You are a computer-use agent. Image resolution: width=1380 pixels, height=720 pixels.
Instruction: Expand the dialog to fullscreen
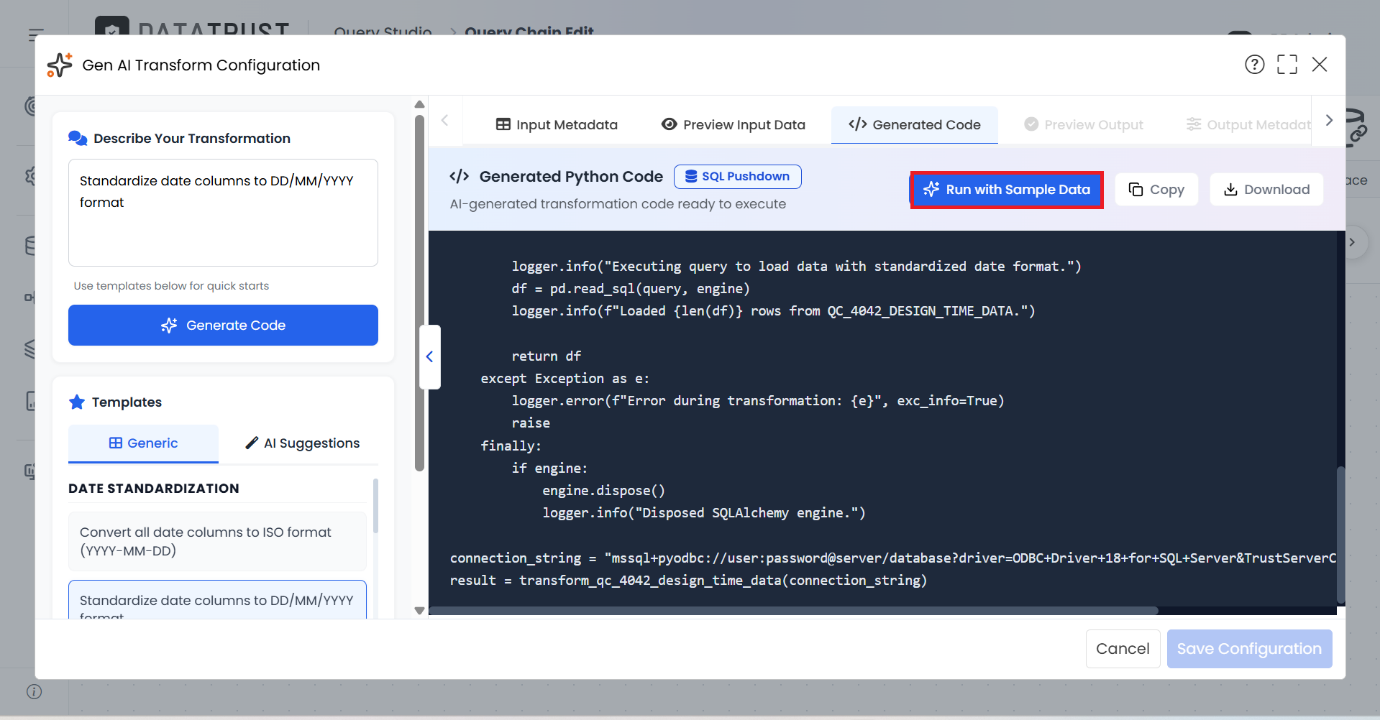pyautogui.click(x=1287, y=65)
